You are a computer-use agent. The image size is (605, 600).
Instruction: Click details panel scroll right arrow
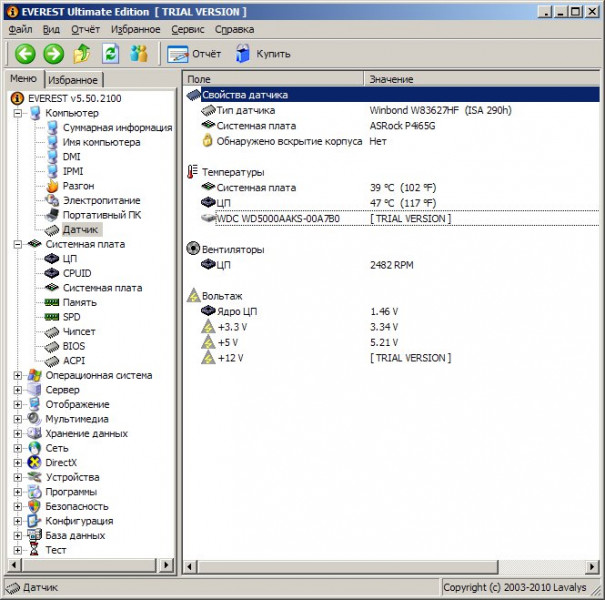[x=593, y=567]
